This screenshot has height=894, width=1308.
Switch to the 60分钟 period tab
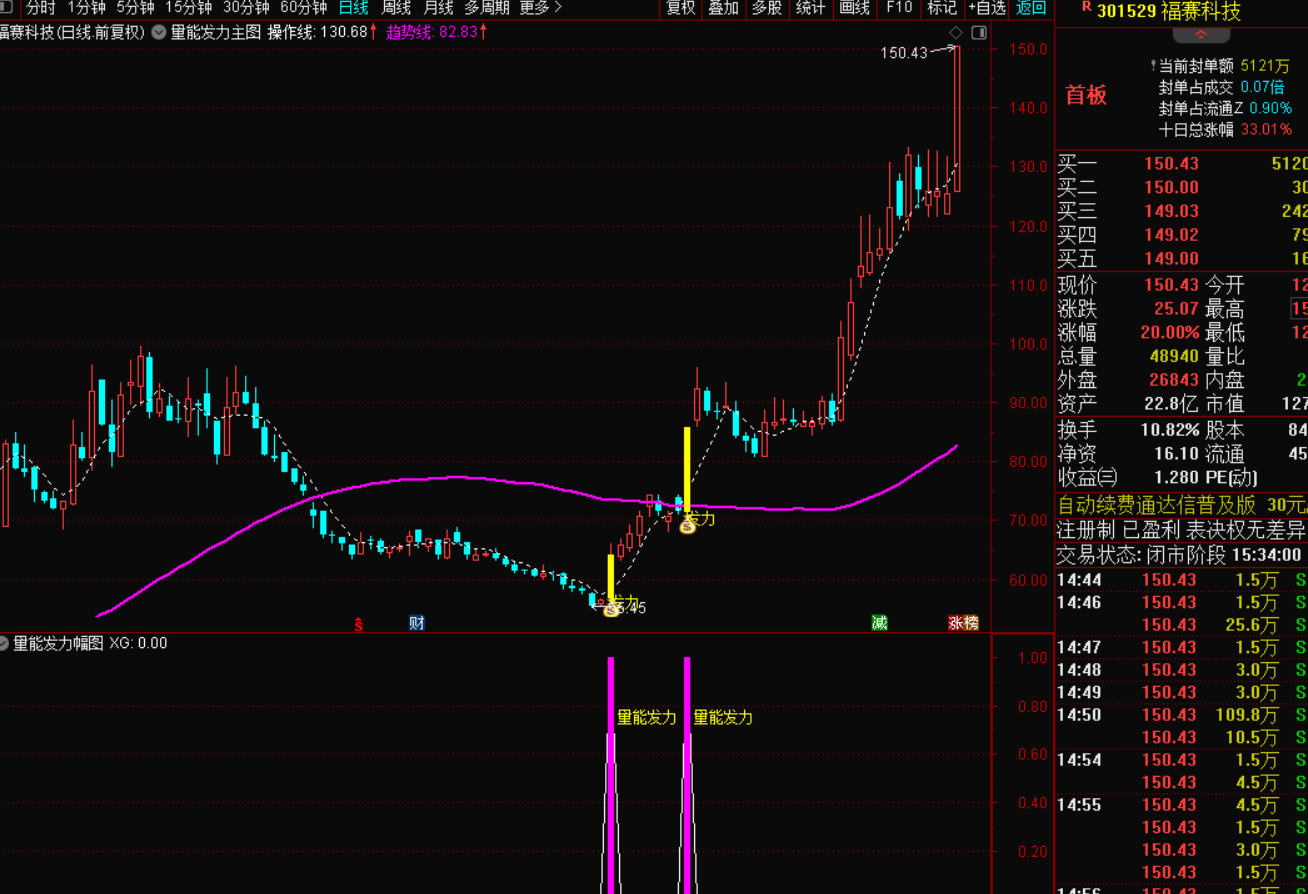click(303, 8)
